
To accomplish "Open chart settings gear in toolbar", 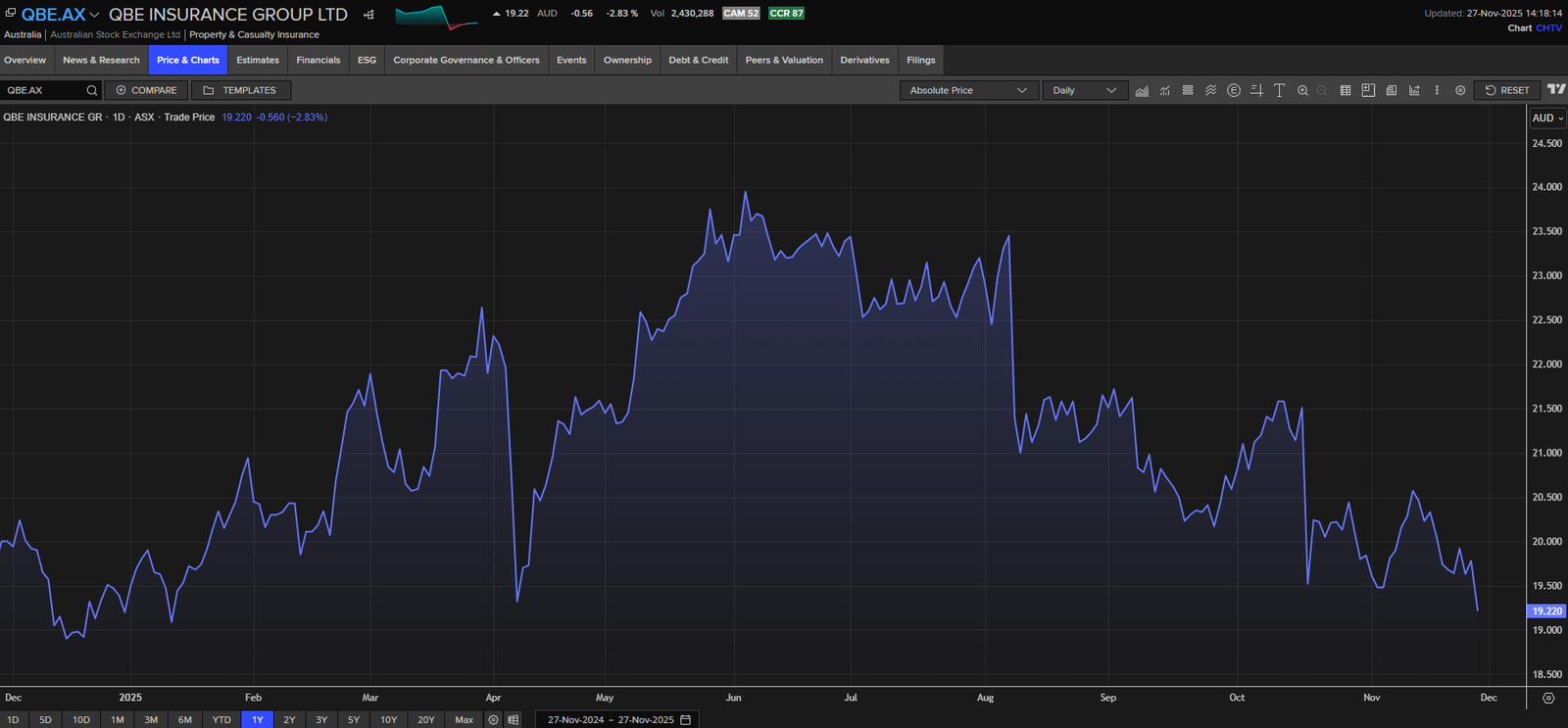I will tap(1460, 90).
